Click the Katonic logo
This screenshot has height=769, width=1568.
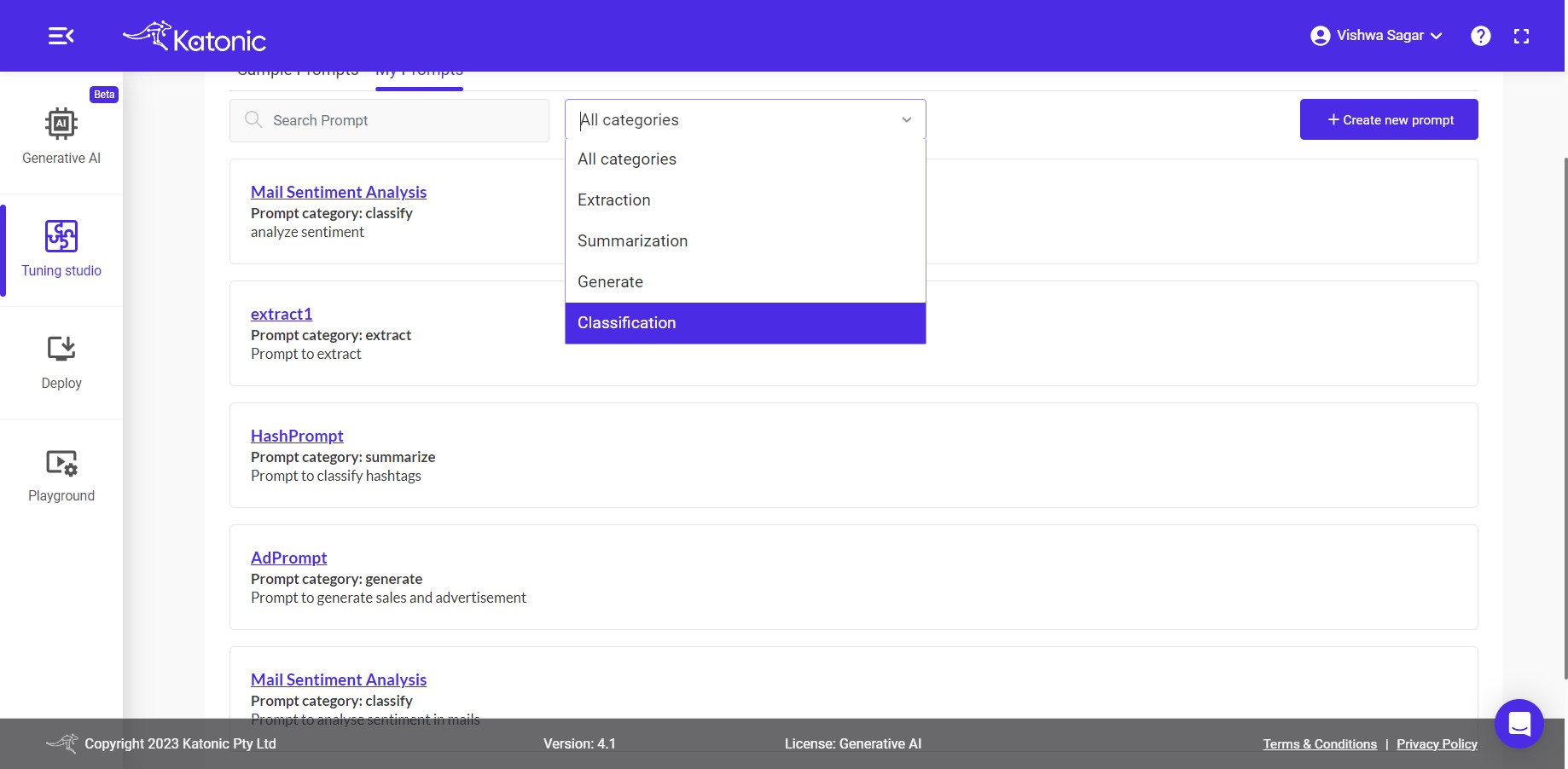click(195, 37)
